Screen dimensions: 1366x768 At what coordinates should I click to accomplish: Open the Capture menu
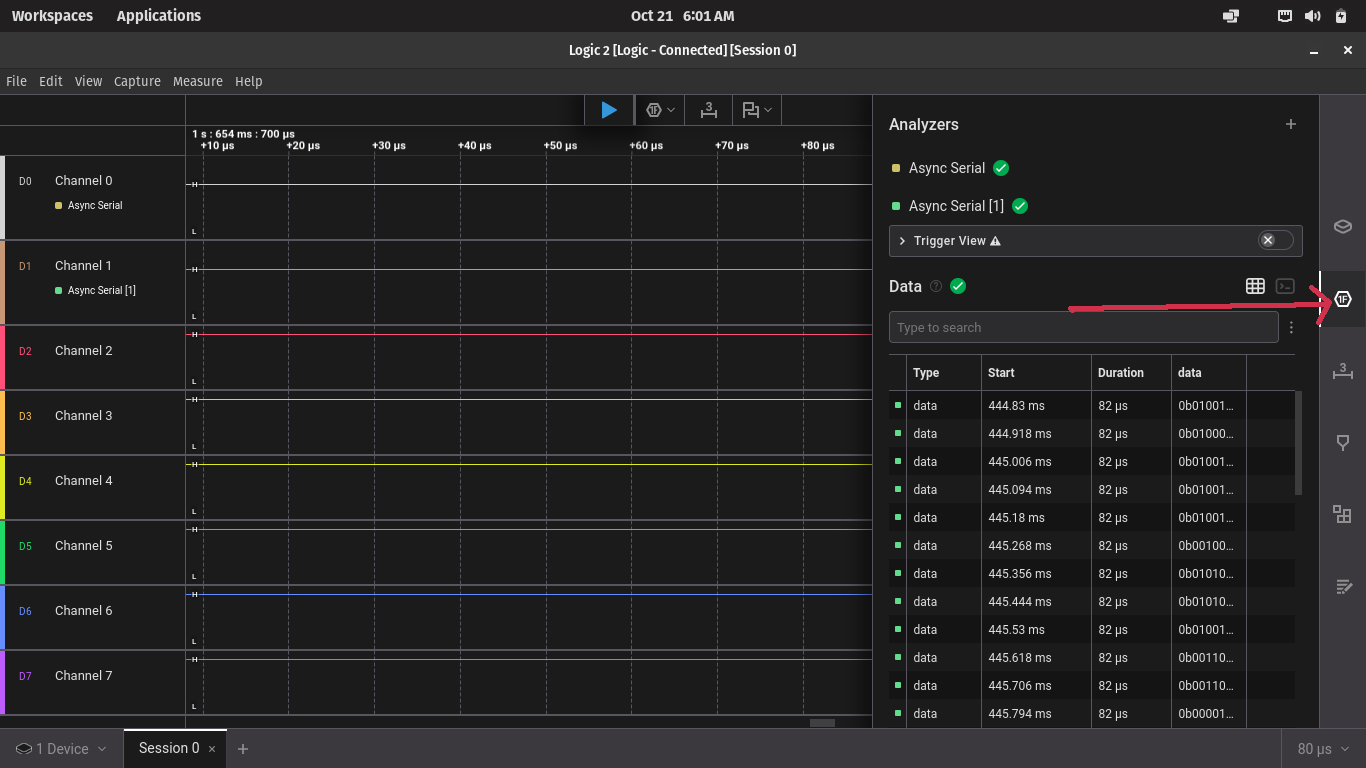(137, 81)
